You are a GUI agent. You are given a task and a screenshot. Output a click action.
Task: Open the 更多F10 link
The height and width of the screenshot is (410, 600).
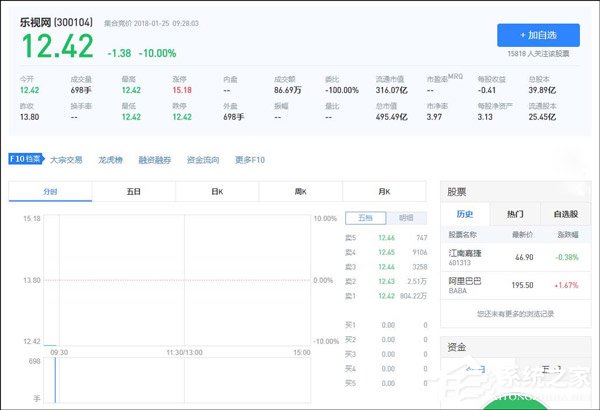click(x=250, y=160)
